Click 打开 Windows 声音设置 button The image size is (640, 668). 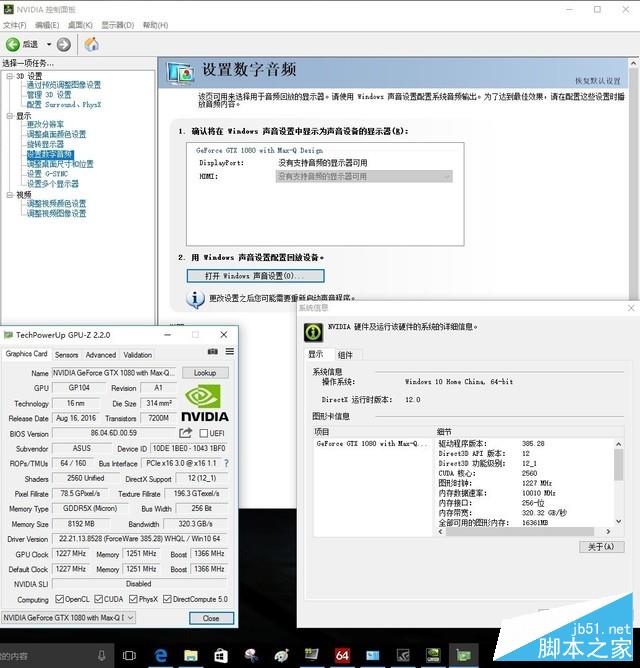pos(255,276)
